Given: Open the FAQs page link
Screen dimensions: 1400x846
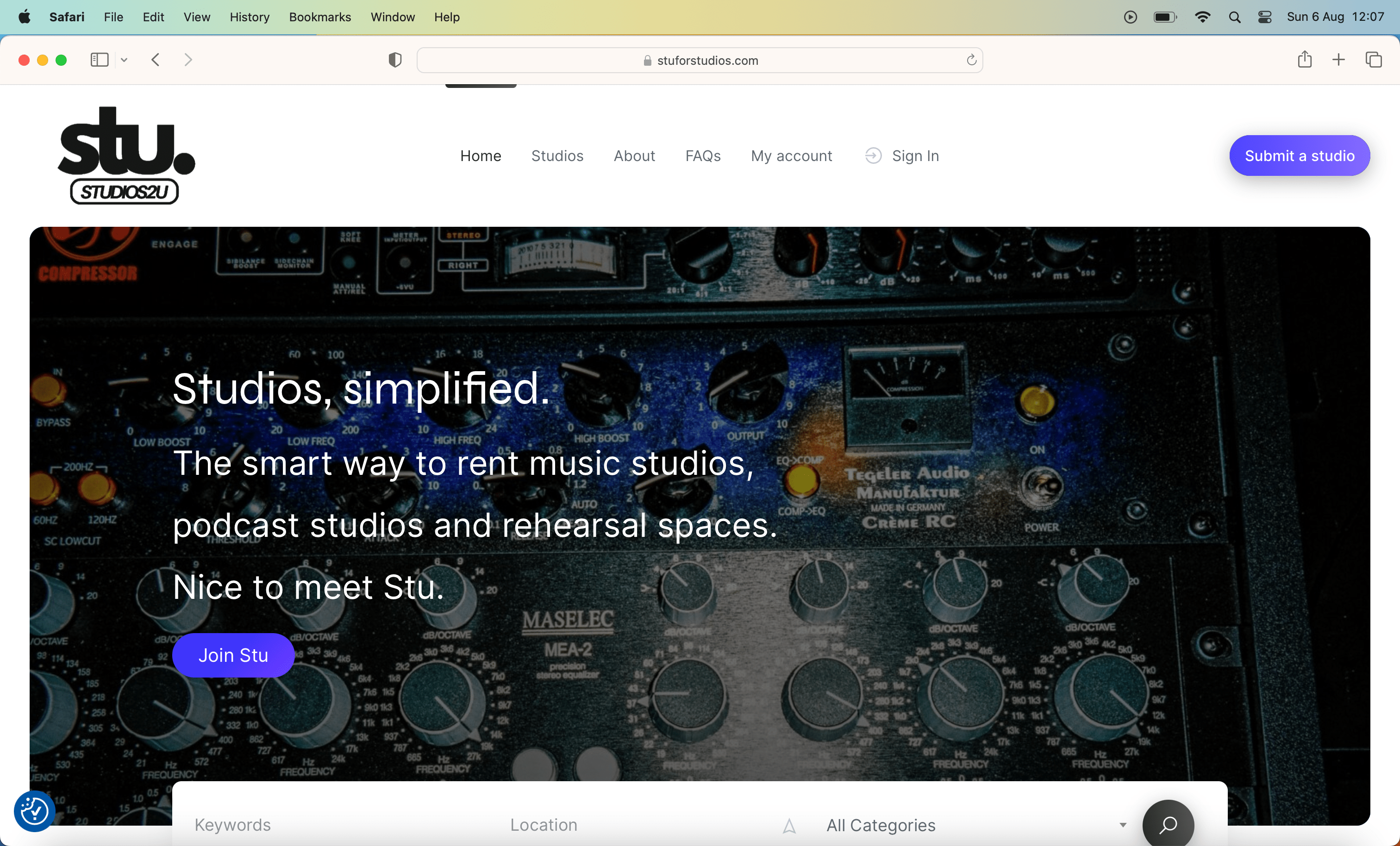Looking at the screenshot, I should pos(703,156).
